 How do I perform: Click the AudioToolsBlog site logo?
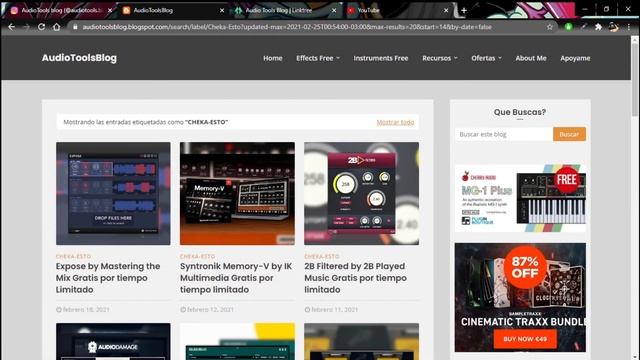[x=79, y=58]
